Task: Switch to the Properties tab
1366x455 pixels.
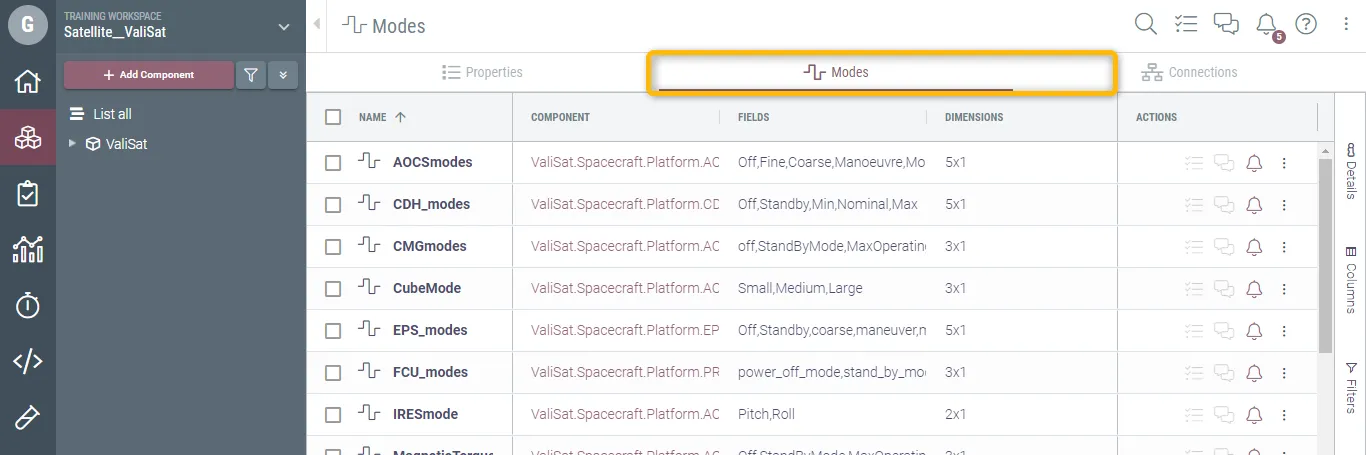Action: 482,73
